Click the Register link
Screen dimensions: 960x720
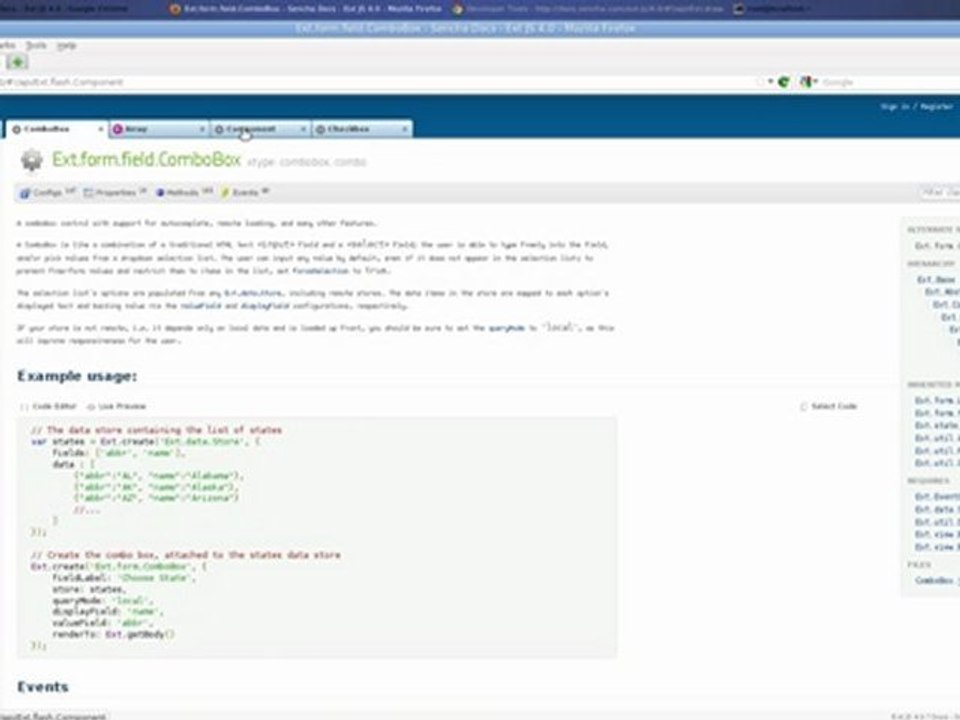pos(937,107)
